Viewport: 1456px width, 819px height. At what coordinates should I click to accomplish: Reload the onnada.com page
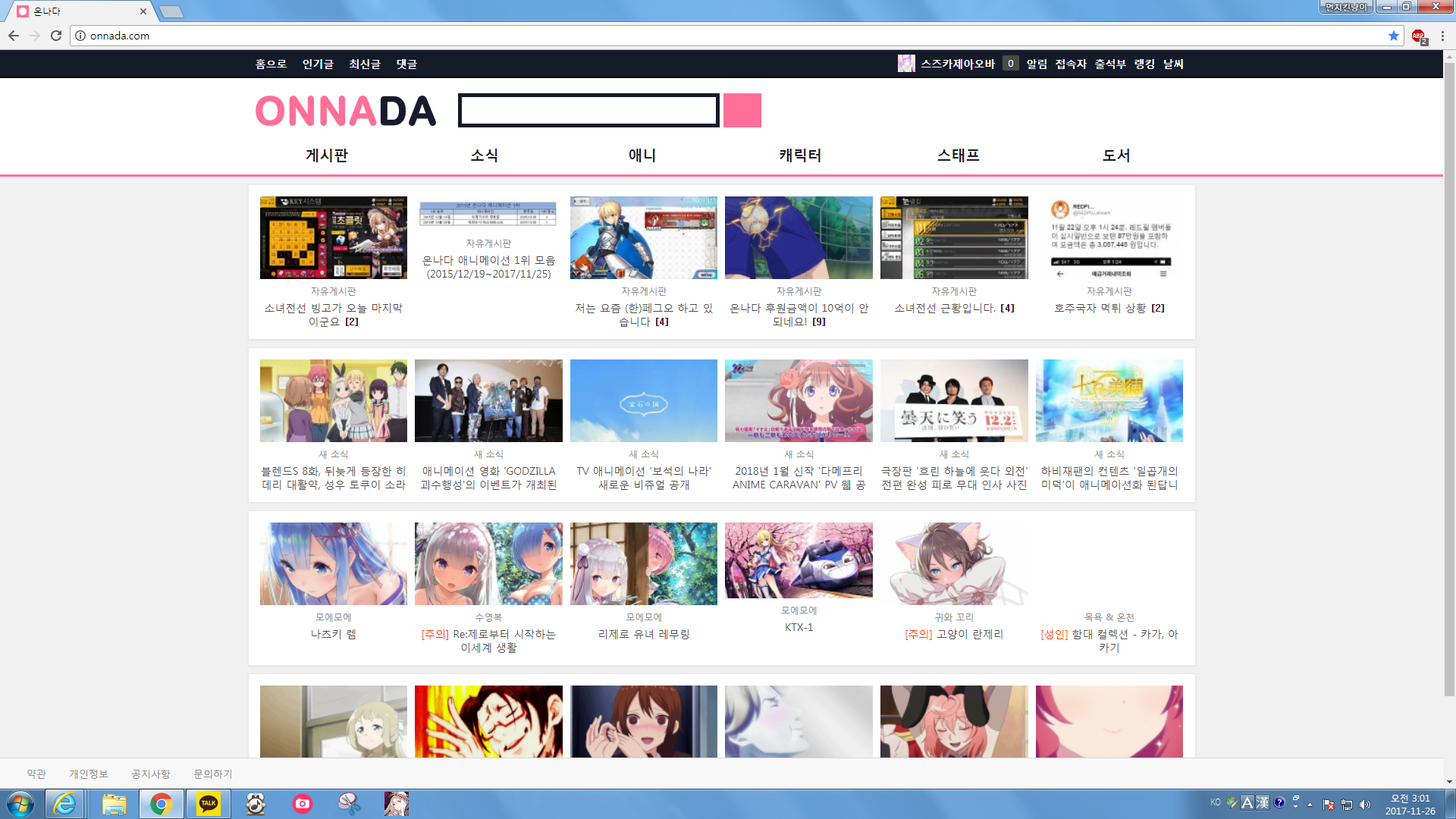click(x=56, y=36)
